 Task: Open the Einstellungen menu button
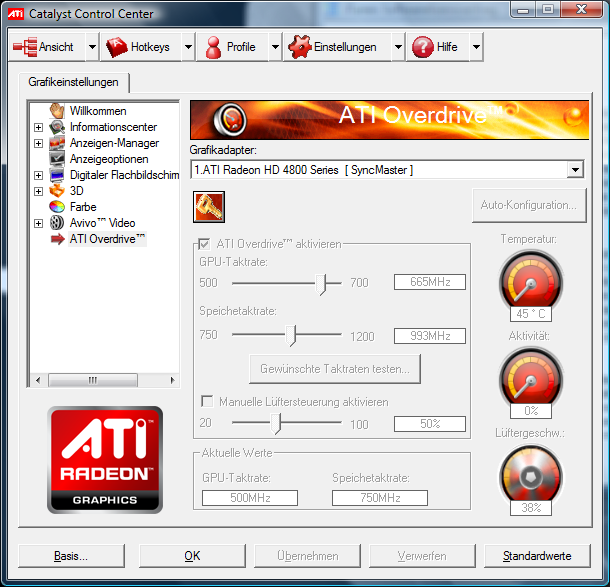point(338,47)
